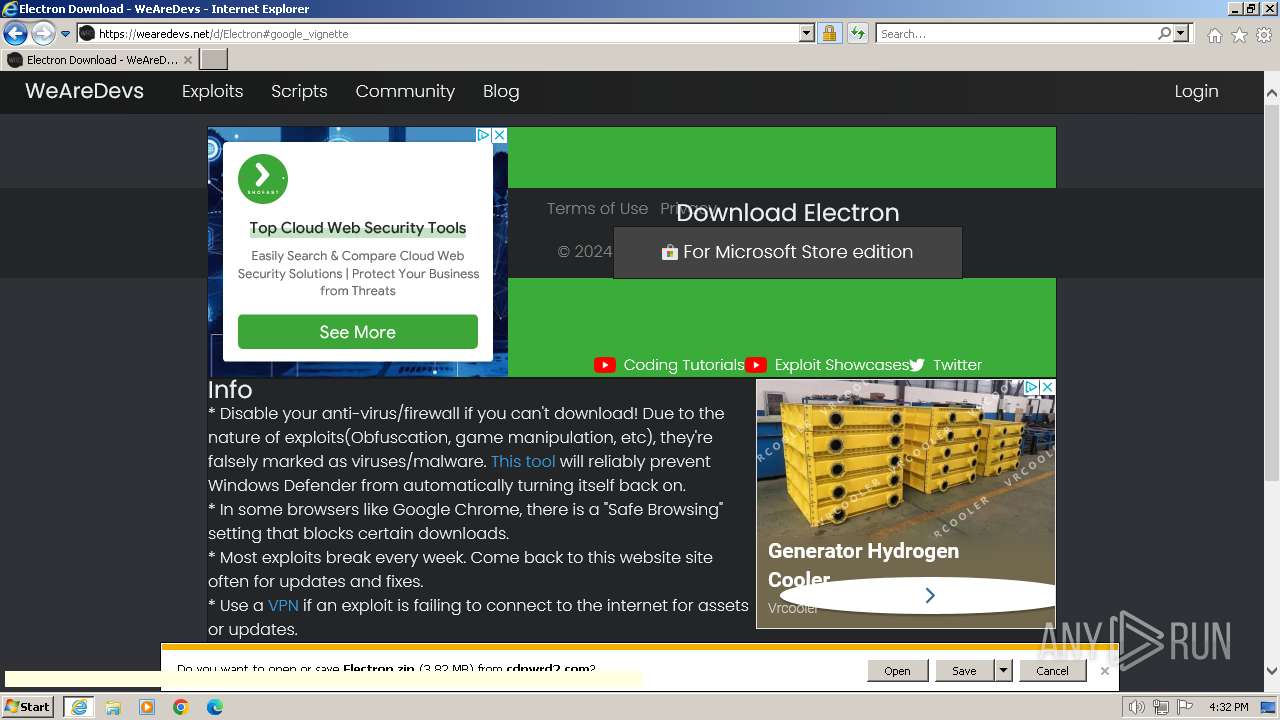The height and width of the screenshot is (720, 1280).
Task: Click the Terms of Use link
Action: click(597, 209)
